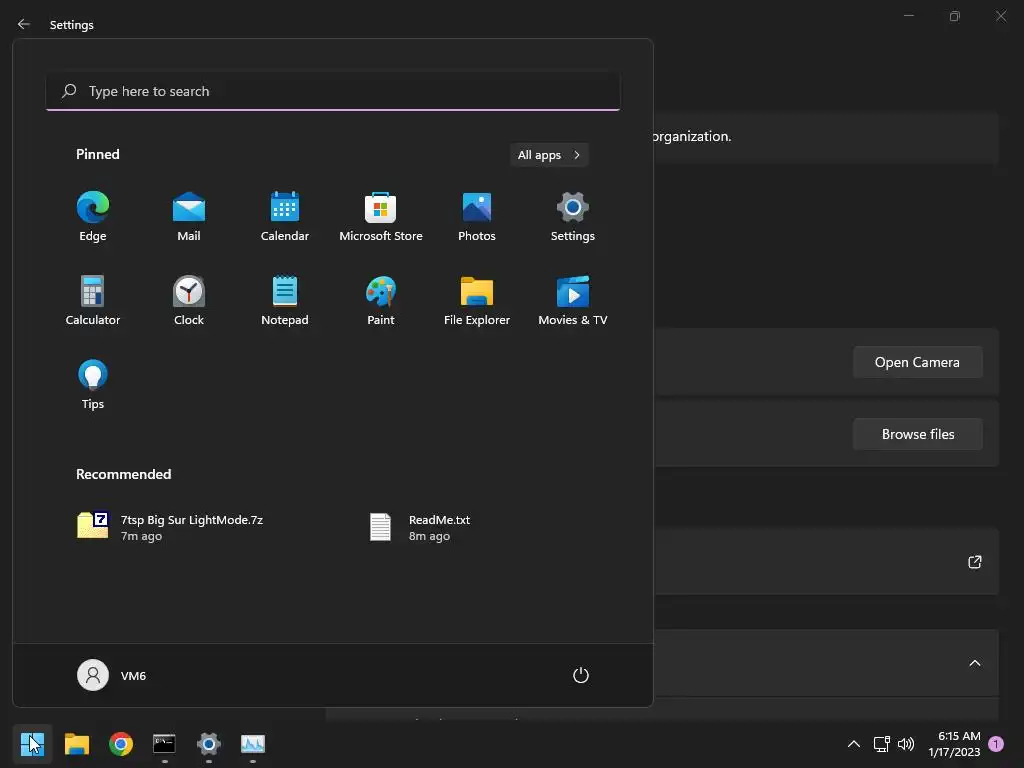Open the notification badge in tray
1024x768 pixels.
pyautogui.click(x=996, y=744)
